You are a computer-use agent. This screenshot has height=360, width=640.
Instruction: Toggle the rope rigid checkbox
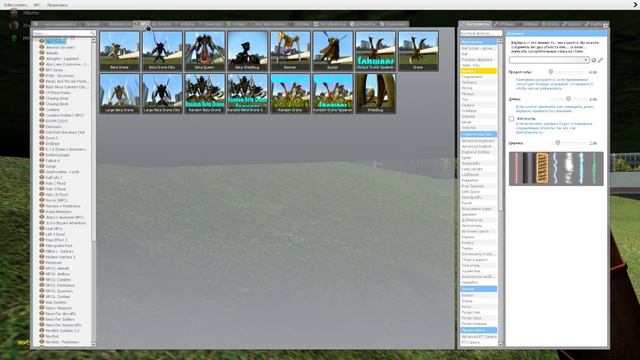click(511, 119)
